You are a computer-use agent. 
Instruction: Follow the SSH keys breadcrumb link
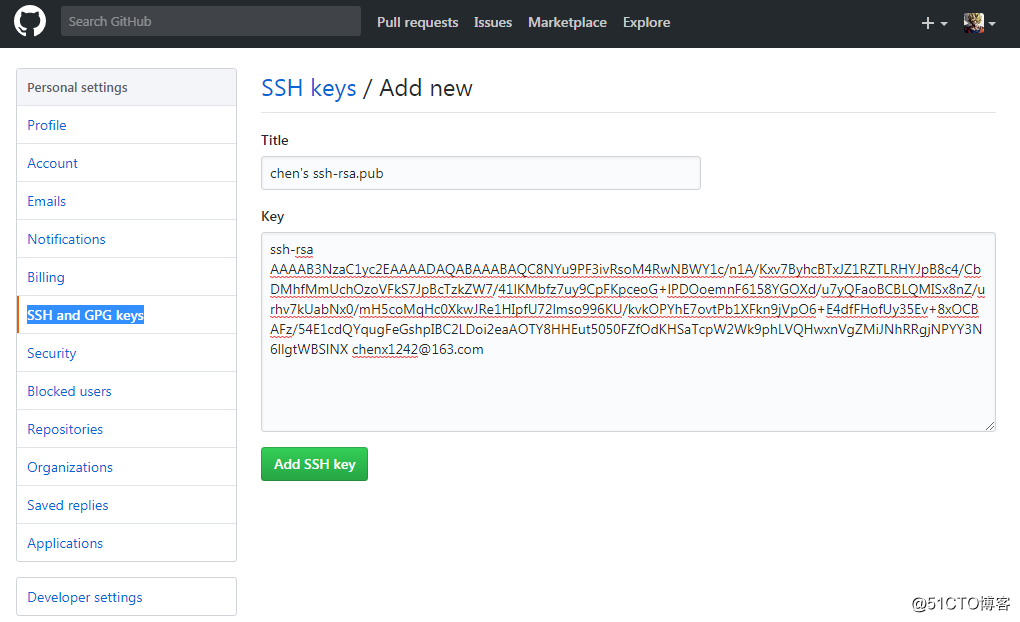308,88
